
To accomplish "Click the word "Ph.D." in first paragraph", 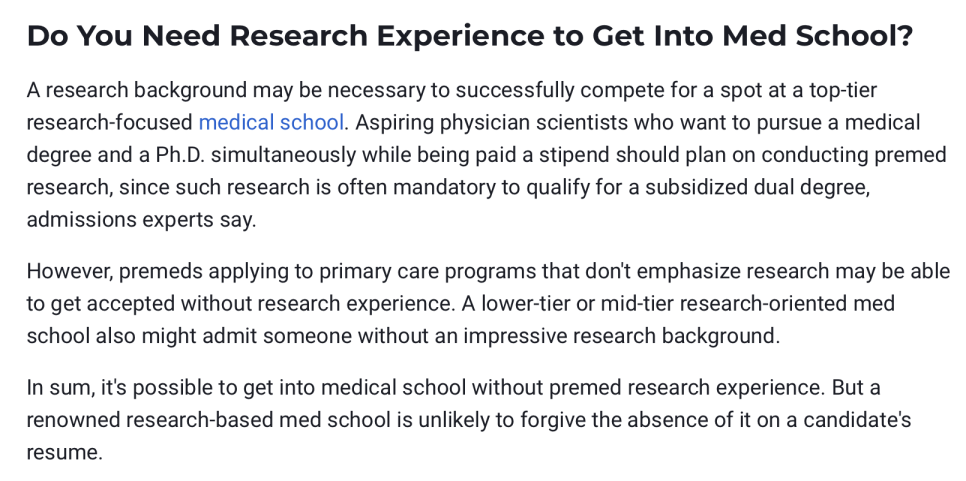I will (x=182, y=155).
